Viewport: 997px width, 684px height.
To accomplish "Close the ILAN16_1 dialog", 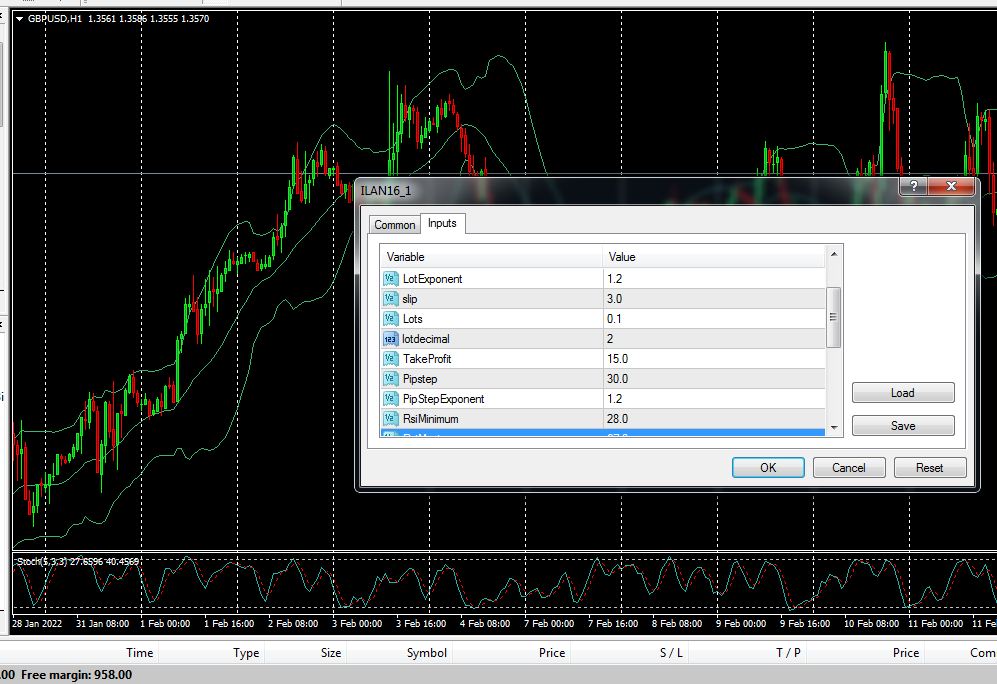I will [x=951, y=186].
